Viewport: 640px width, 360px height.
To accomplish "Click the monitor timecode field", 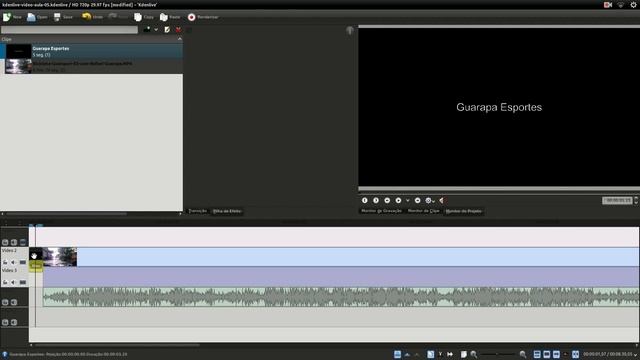I will point(617,200).
